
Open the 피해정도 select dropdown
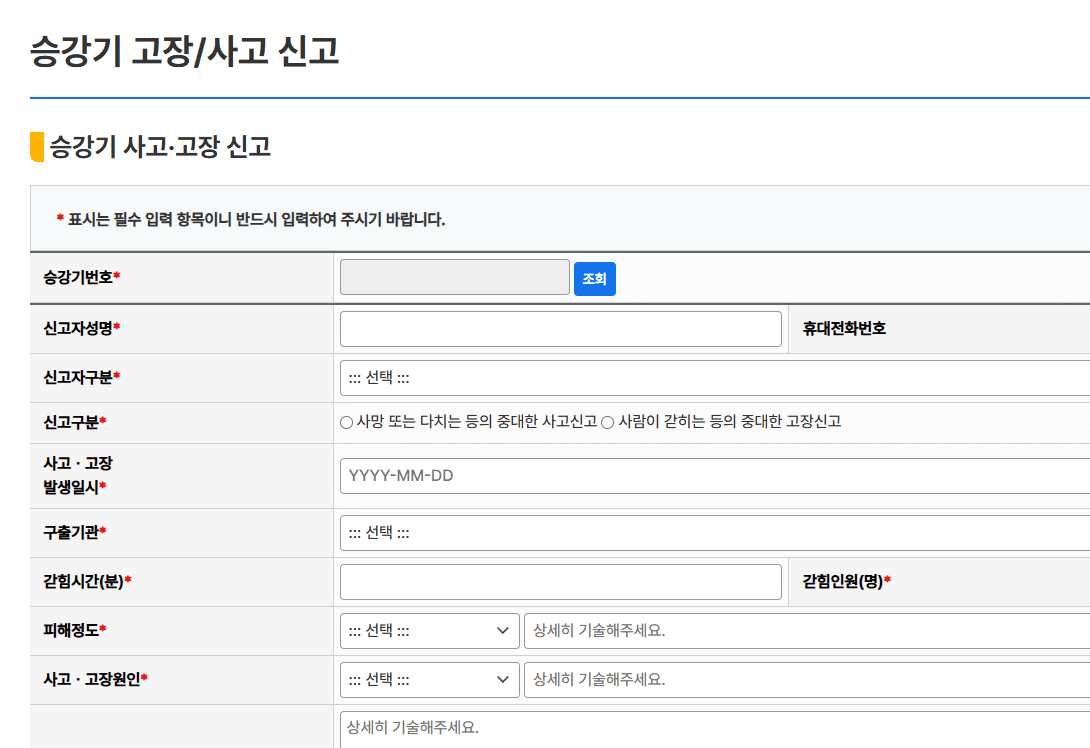click(x=430, y=631)
